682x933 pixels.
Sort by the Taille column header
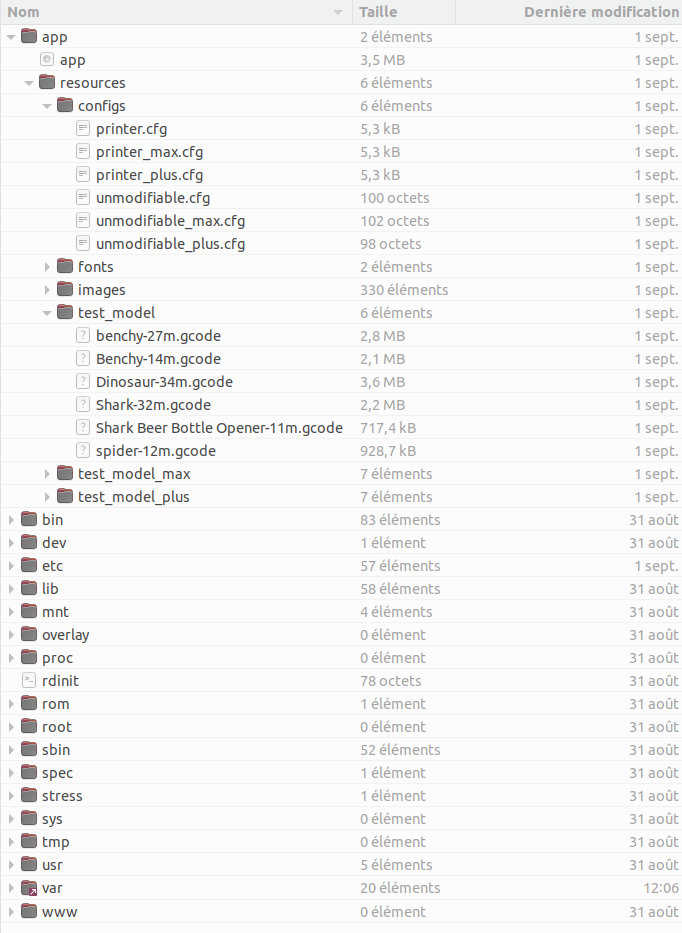point(404,12)
